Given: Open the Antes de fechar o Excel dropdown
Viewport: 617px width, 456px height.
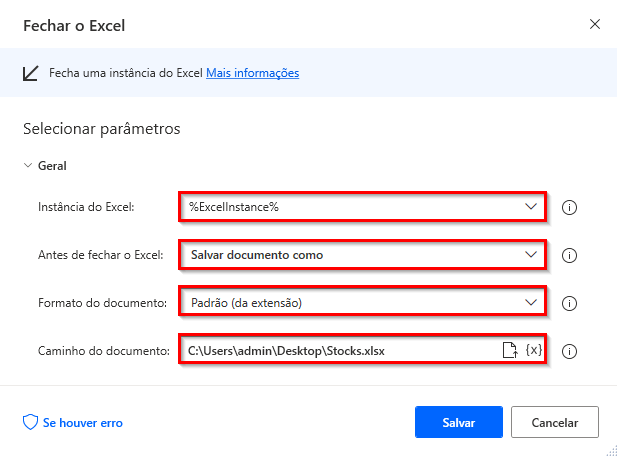Looking at the screenshot, I should coord(362,255).
